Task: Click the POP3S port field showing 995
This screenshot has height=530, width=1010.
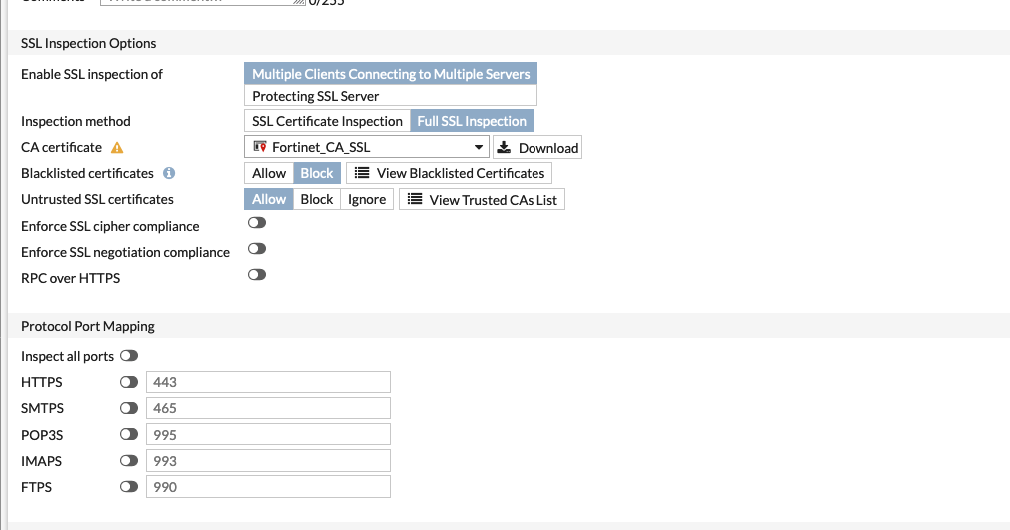Action: pos(268,434)
